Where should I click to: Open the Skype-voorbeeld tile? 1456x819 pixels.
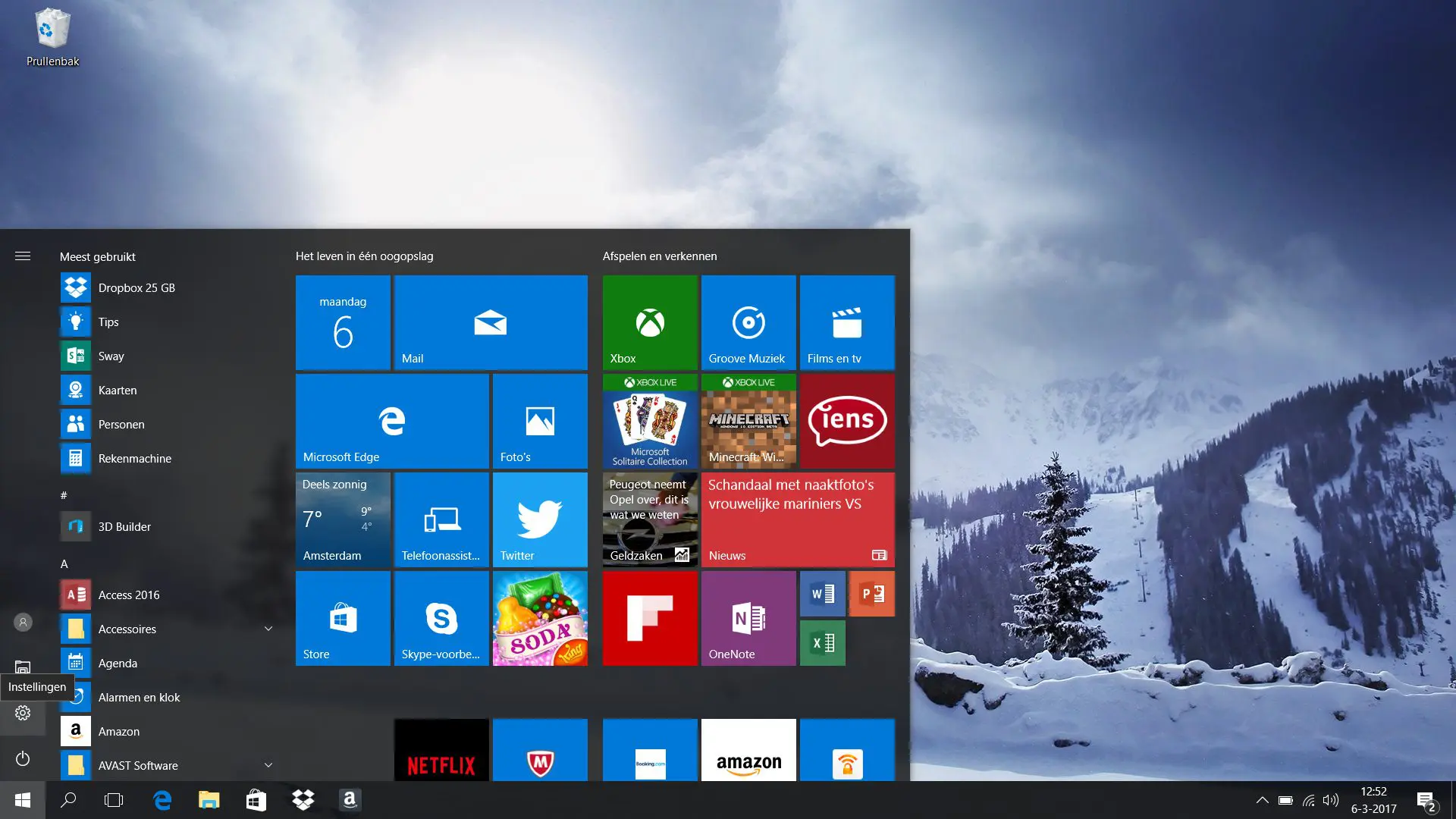pyautogui.click(x=441, y=618)
